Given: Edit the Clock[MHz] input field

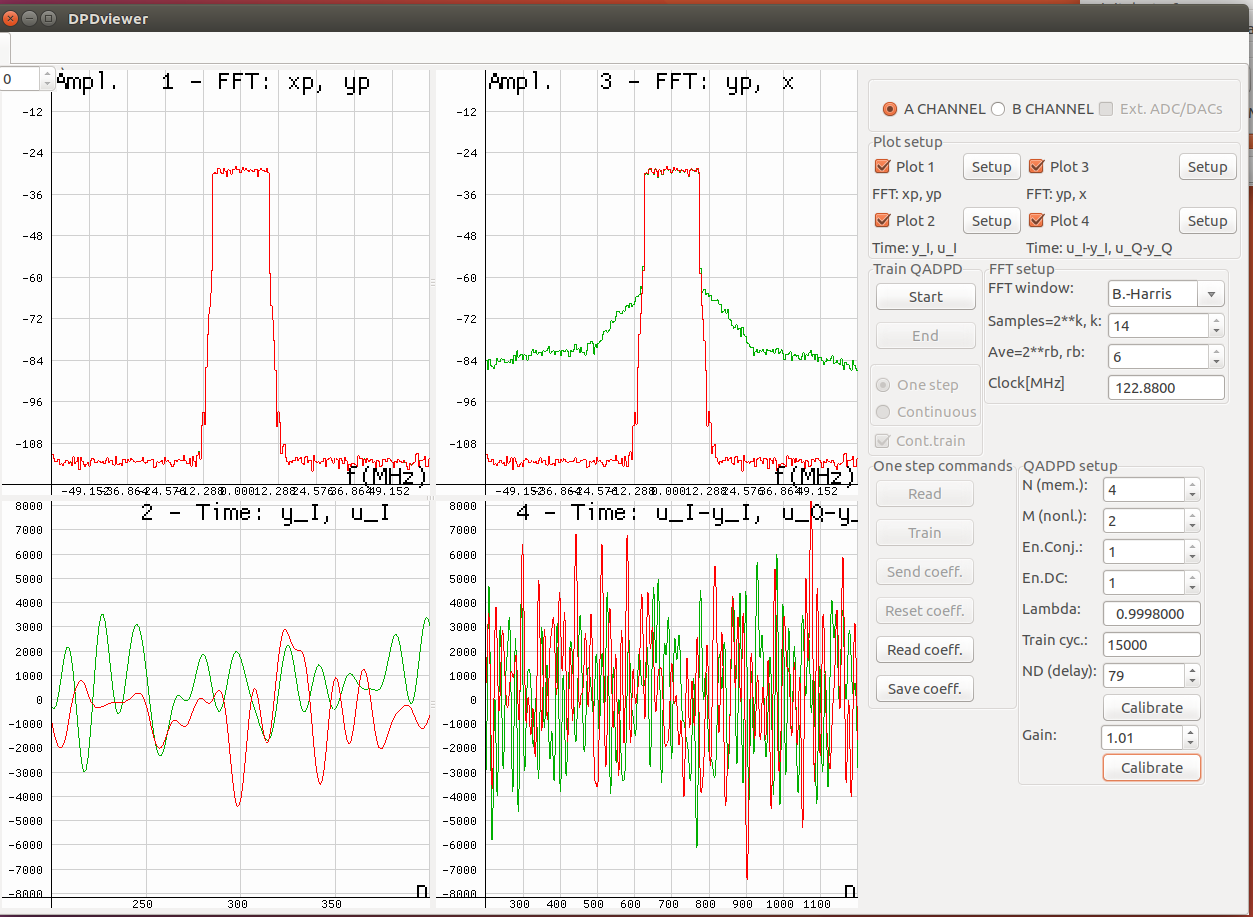Looking at the screenshot, I should pyautogui.click(x=1166, y=387).
